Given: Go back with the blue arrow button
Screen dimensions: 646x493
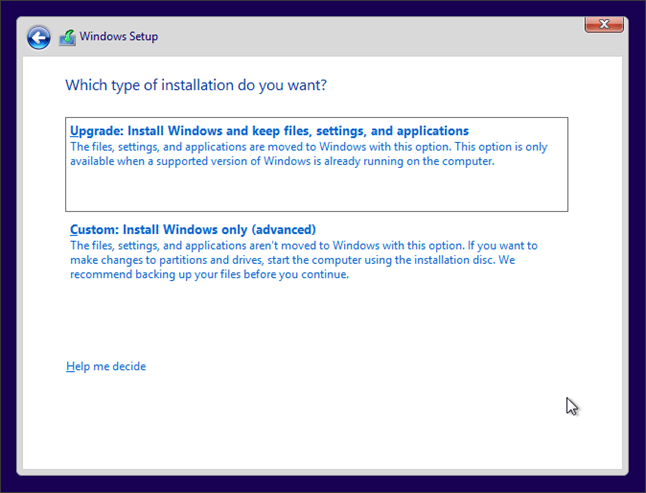Looking at the screenshot, I should coord(39,38).
